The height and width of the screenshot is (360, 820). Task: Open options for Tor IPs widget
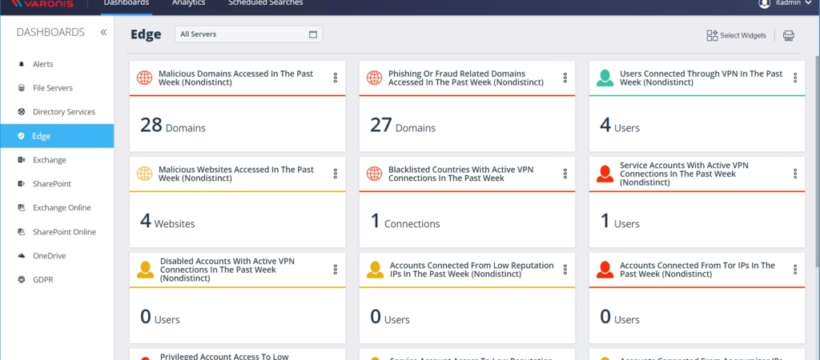pos(795,269)
